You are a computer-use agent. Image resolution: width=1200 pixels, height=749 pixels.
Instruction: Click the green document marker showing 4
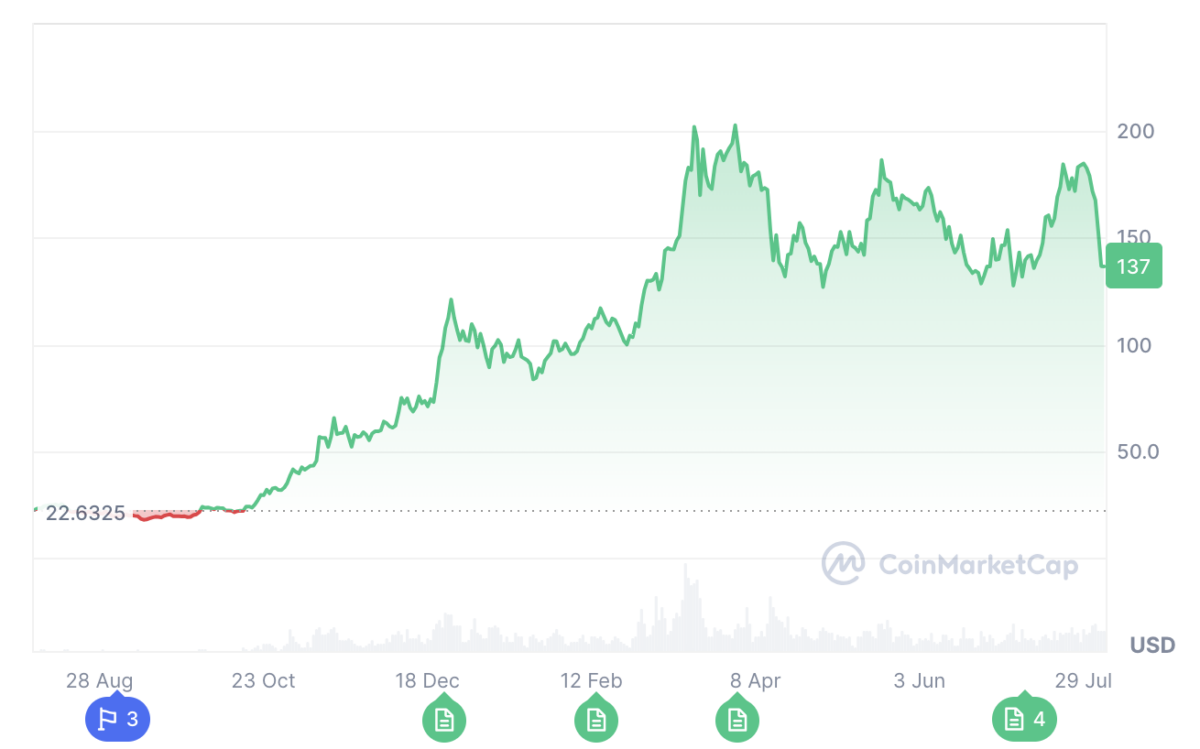pos(1024,719)
